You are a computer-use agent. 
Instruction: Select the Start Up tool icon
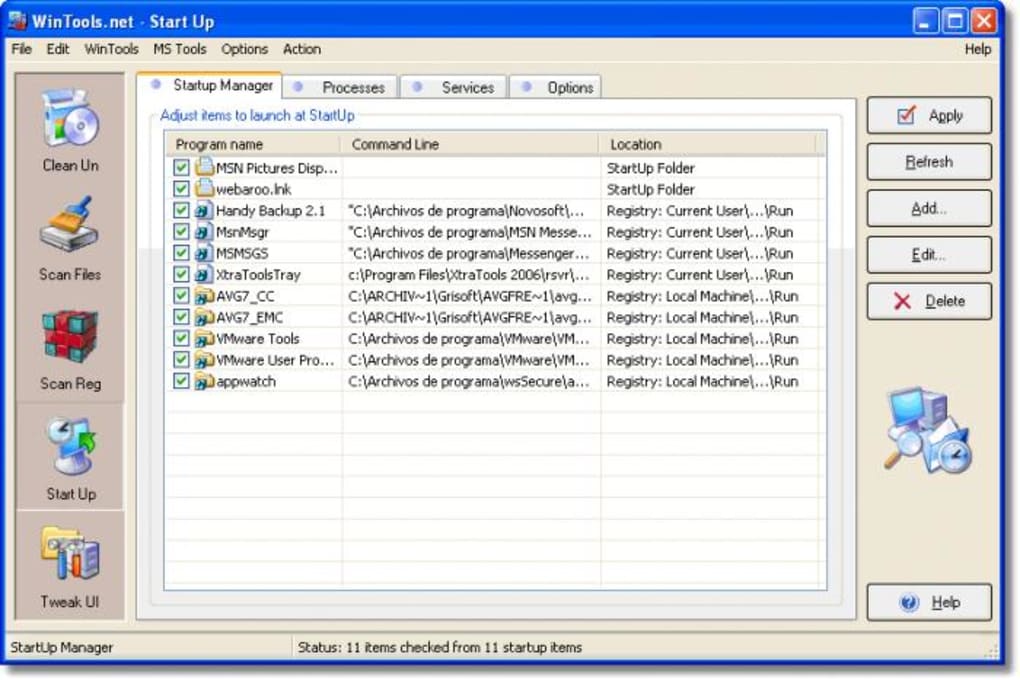click(x=70, y=446)
